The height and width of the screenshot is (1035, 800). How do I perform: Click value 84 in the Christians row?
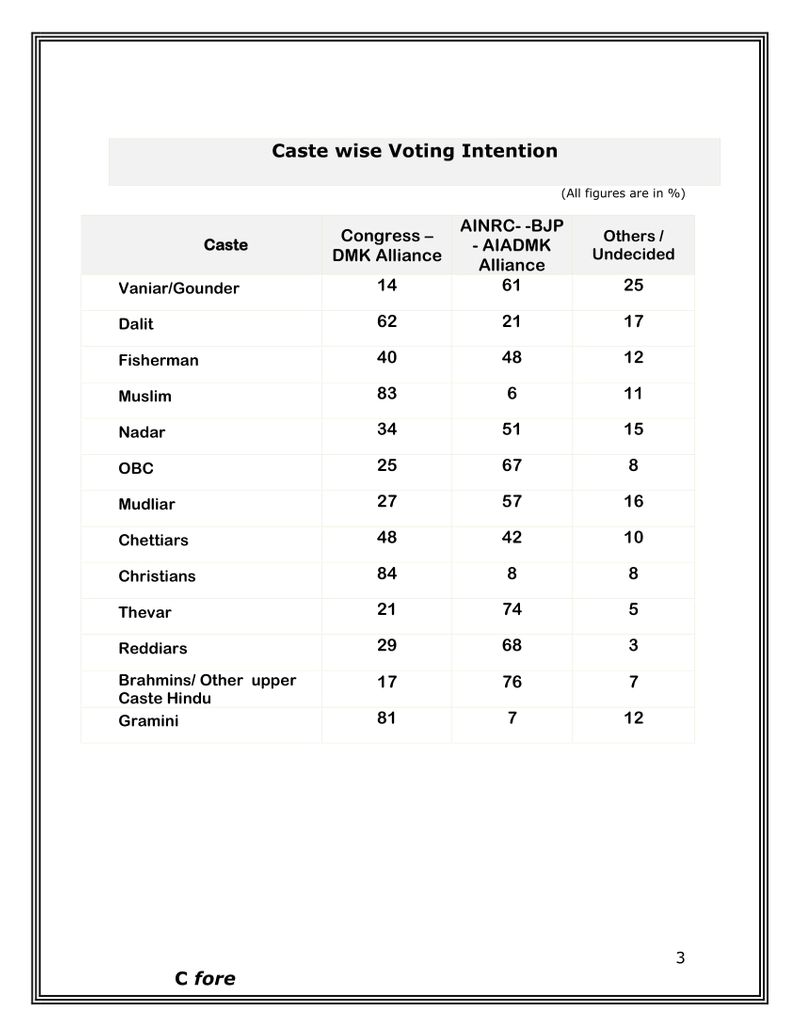pyautogui.click(x=387, y=574)
